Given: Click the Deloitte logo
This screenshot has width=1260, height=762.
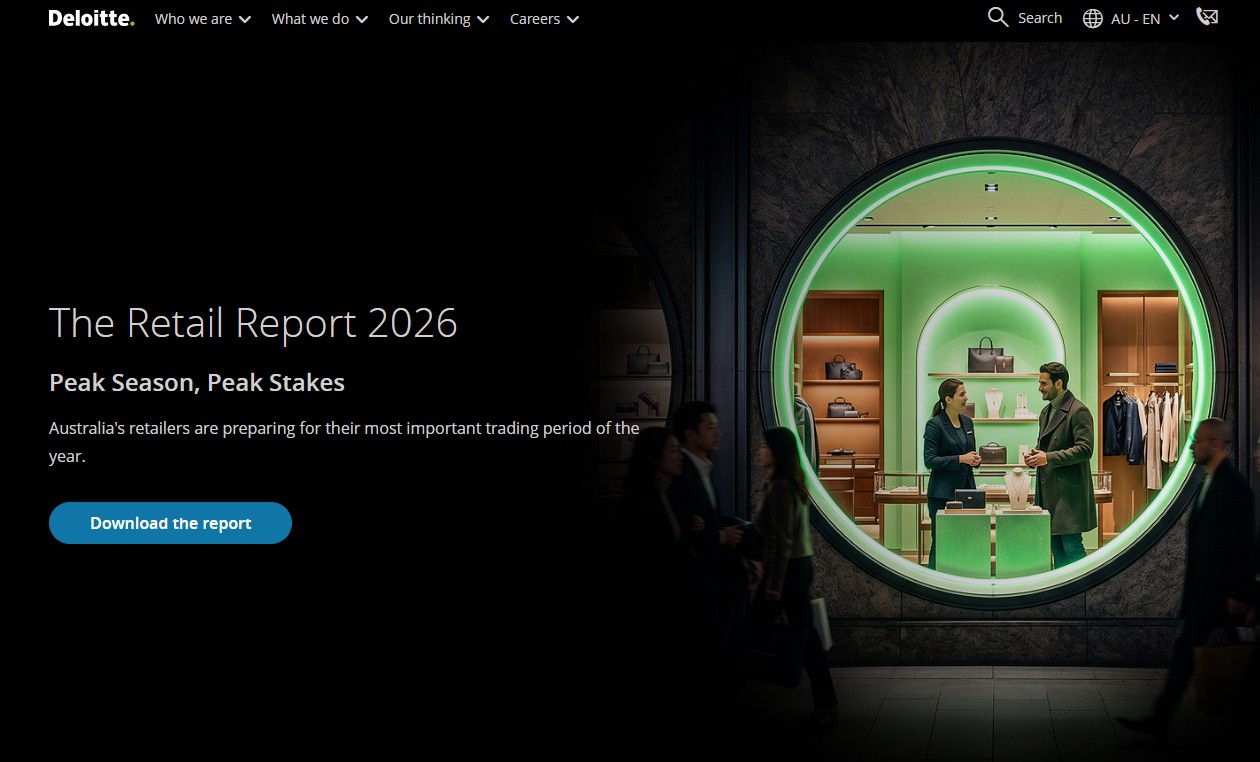Looking at the screenshot, I should [91, 18].
